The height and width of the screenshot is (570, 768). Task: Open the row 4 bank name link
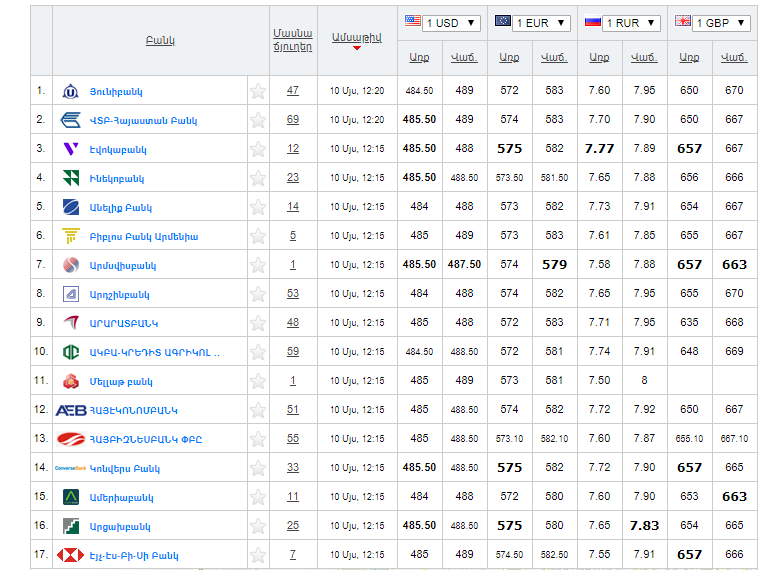coord(117,179)
